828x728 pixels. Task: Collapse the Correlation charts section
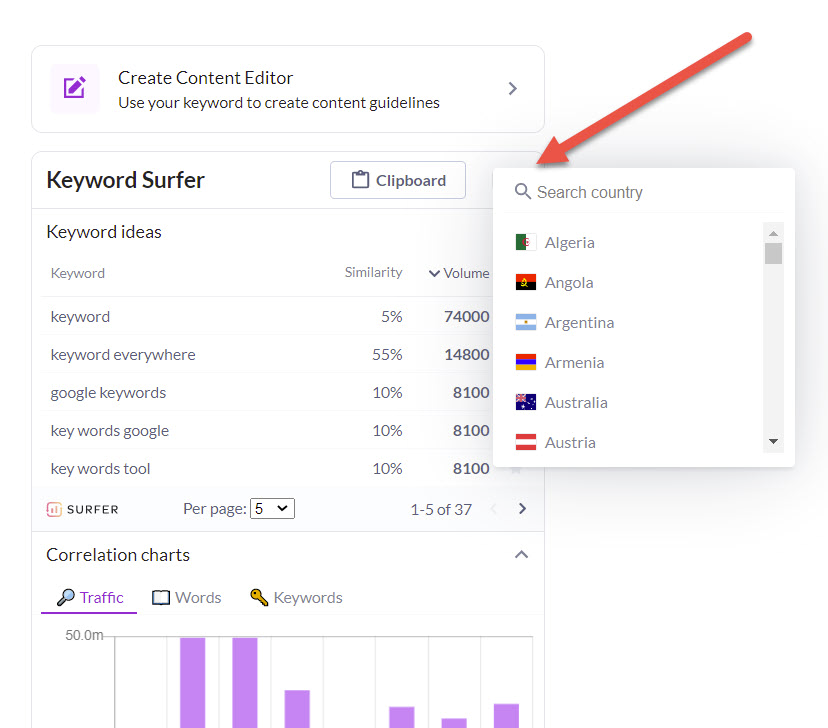(x=521, y=554)
